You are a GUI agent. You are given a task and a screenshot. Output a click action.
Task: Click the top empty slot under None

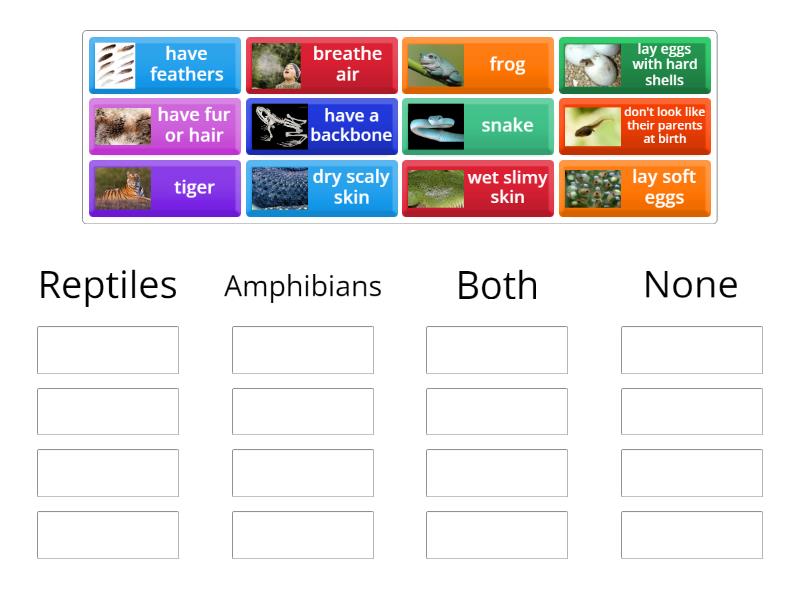(692, 350)
